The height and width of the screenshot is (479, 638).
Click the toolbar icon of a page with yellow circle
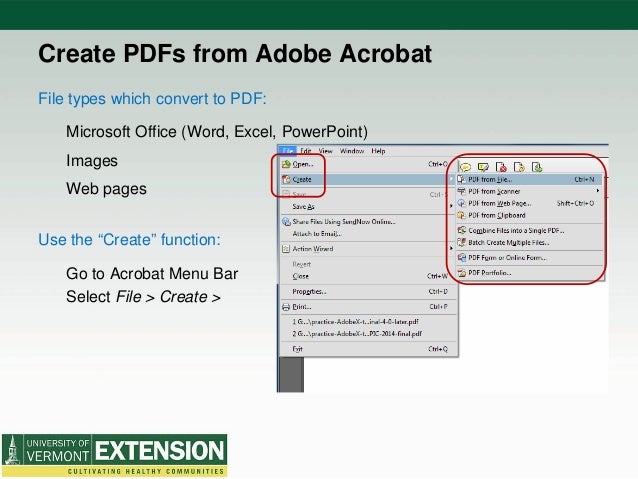[x=519, y=167]
